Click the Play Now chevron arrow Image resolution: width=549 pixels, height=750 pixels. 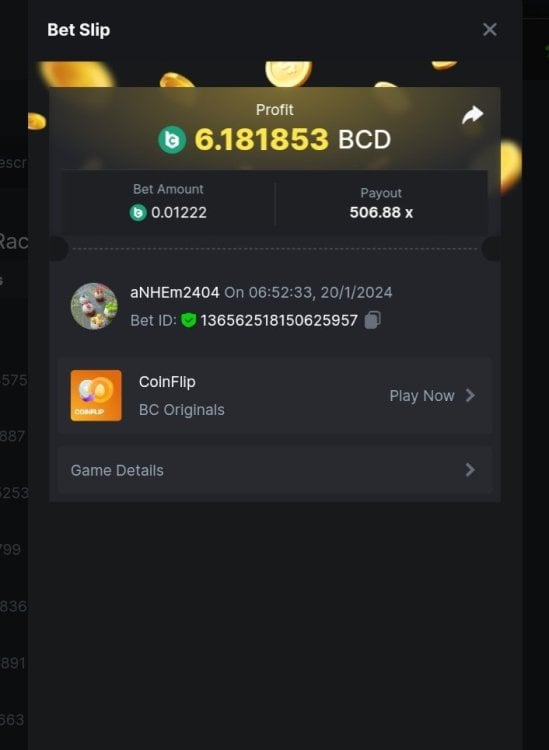(470, 396)
